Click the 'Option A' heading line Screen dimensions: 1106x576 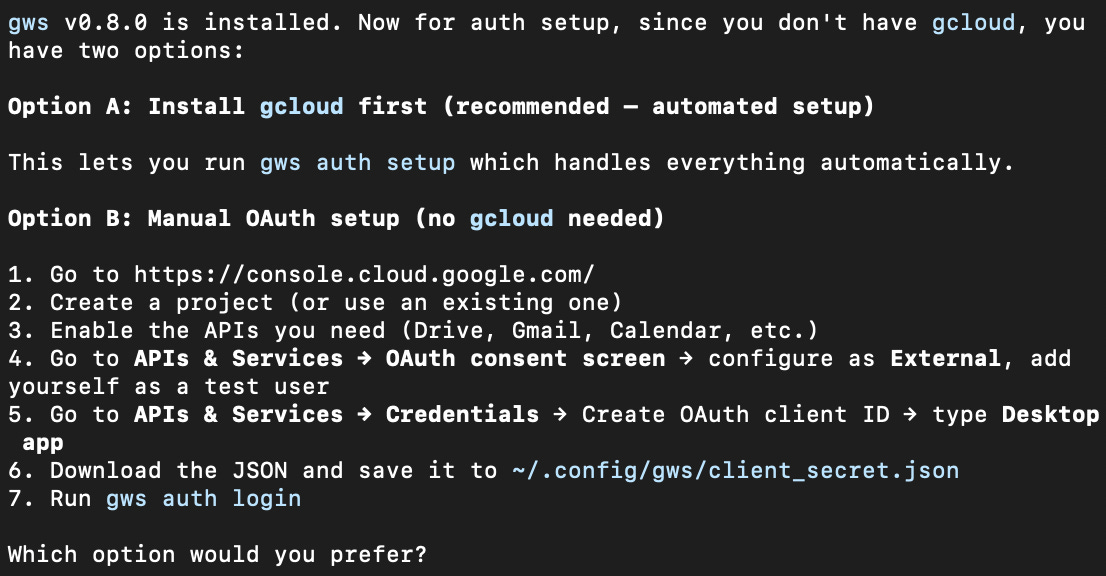coord(441,106)
